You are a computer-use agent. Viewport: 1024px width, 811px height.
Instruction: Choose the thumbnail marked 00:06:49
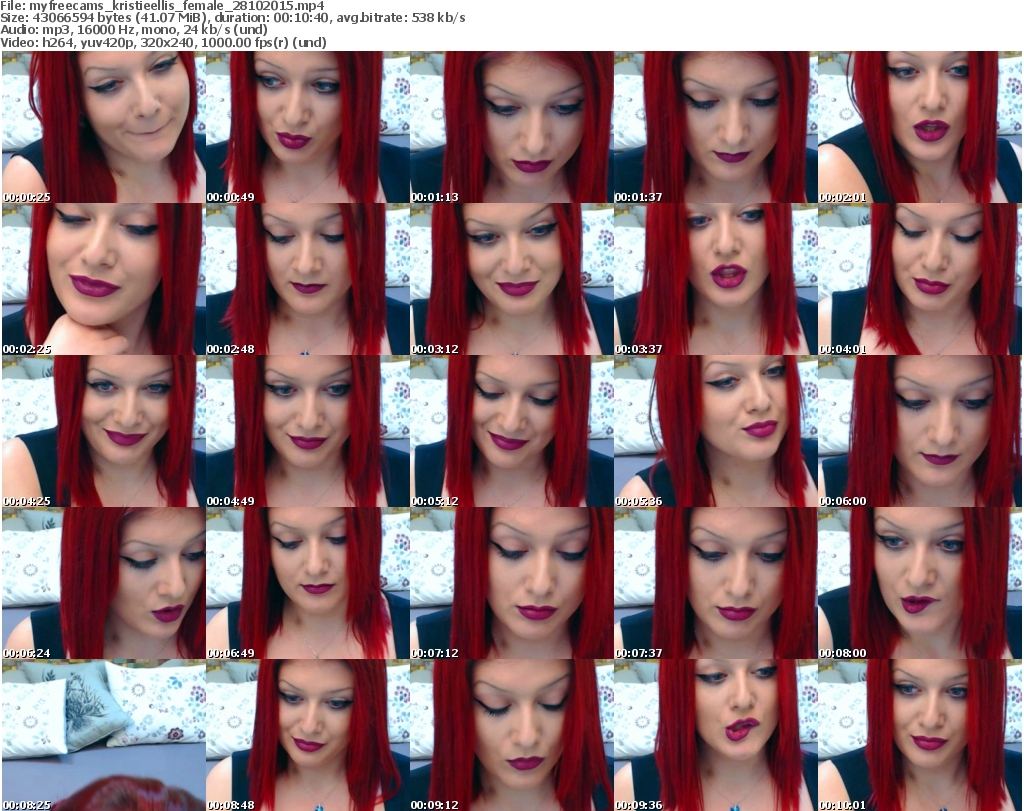pos(308,584)
